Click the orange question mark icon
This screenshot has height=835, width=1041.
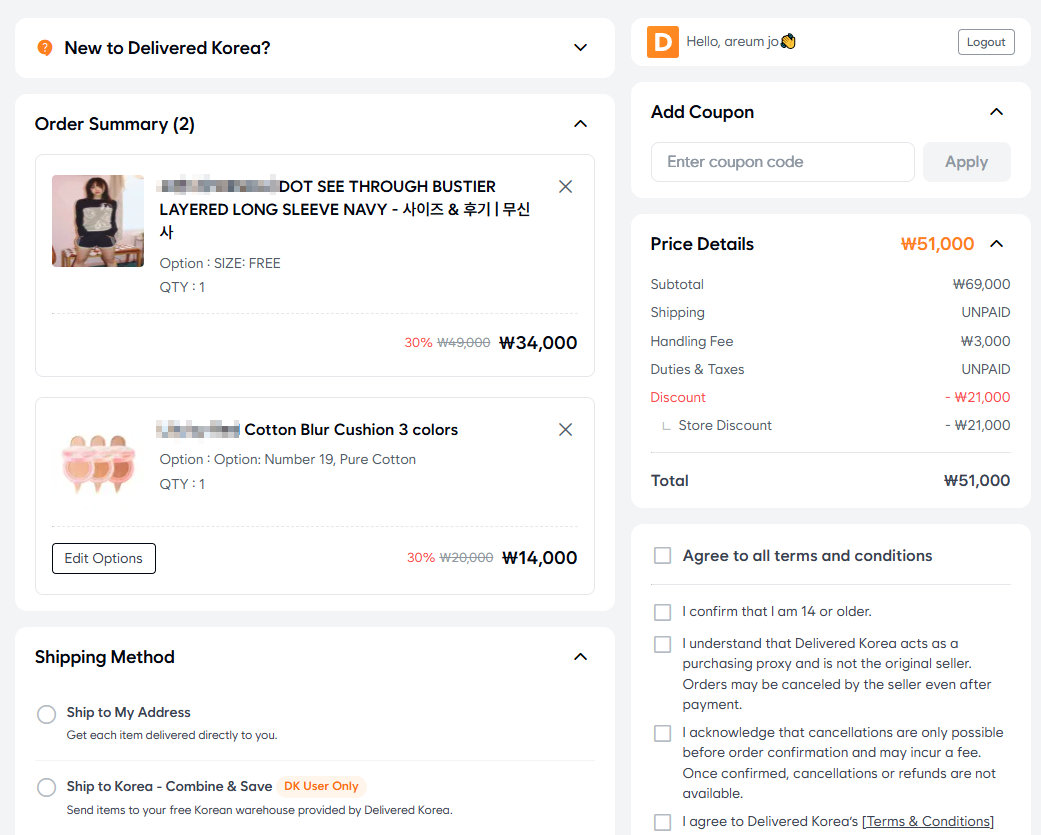tap(44, 48)
